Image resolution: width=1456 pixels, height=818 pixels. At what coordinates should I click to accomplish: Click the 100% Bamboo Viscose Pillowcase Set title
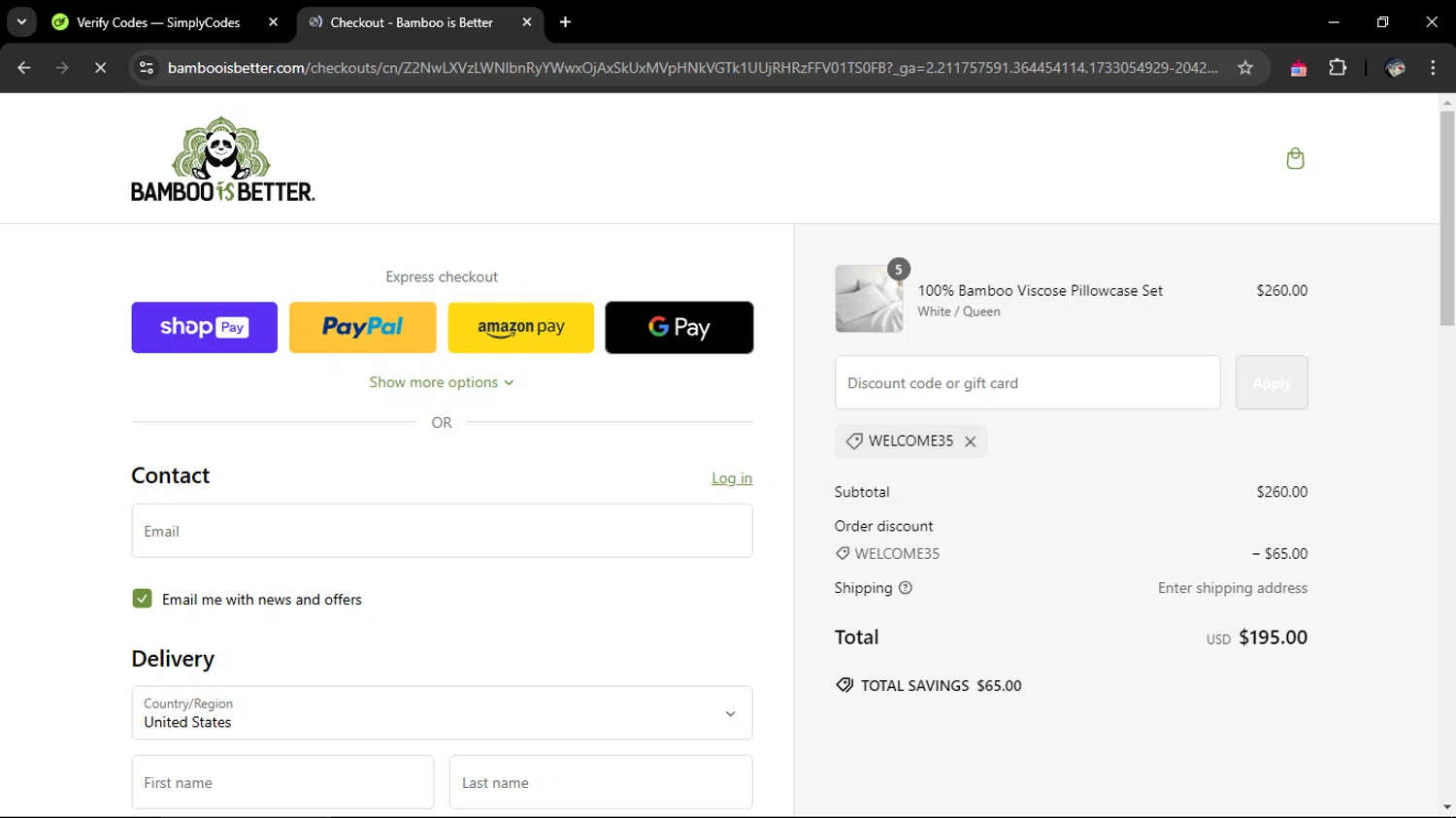coord(1041,290)
